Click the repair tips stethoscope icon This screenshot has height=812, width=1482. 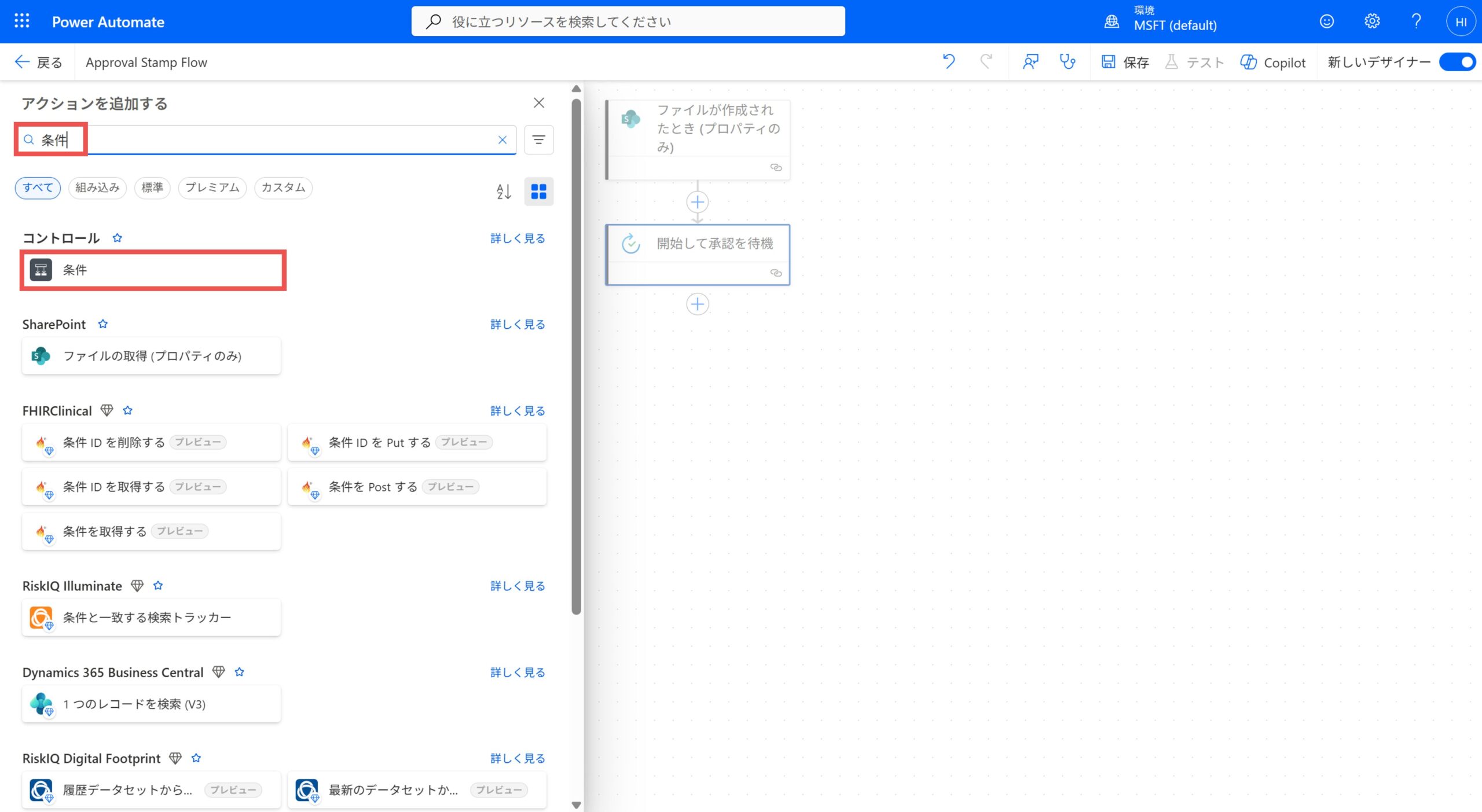(1067, 61)
